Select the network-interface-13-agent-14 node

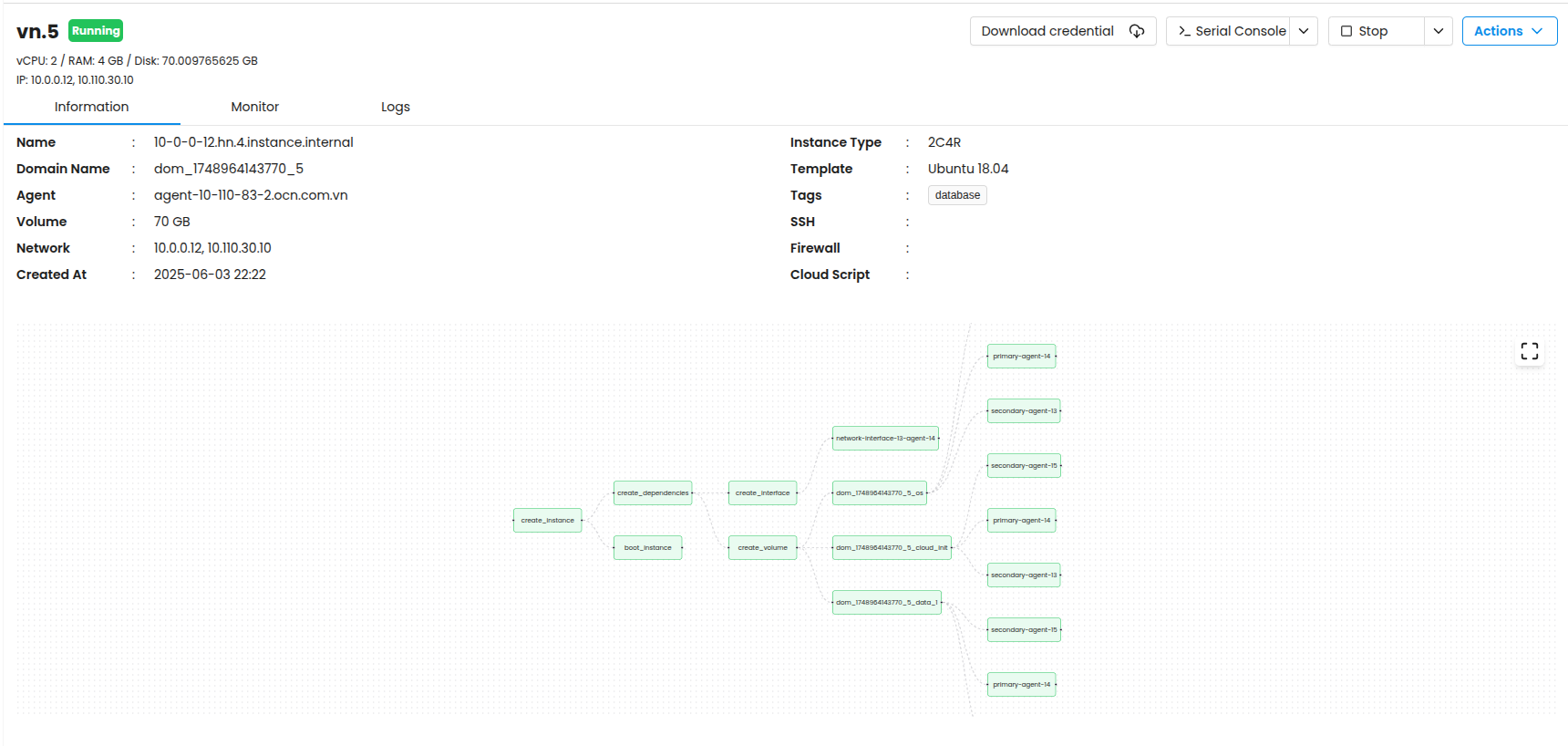(x=885, y=439)
